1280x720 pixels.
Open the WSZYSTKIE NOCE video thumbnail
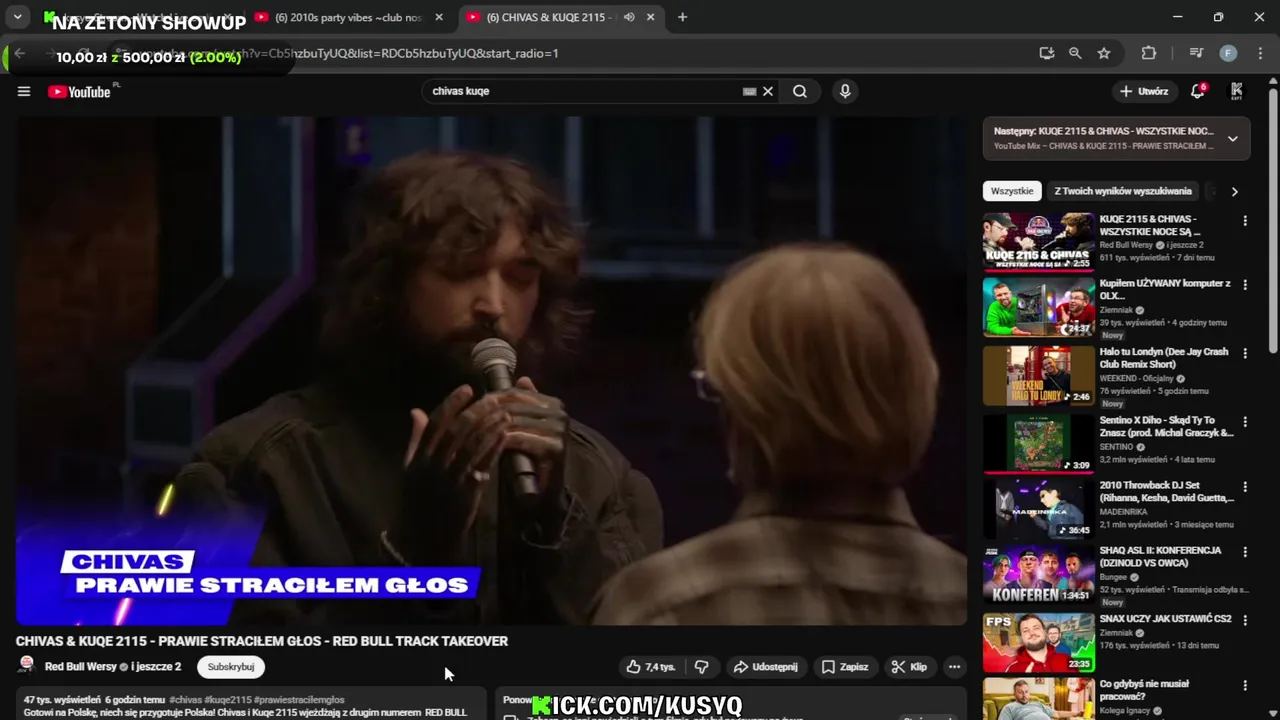(x=1038, y=242)
